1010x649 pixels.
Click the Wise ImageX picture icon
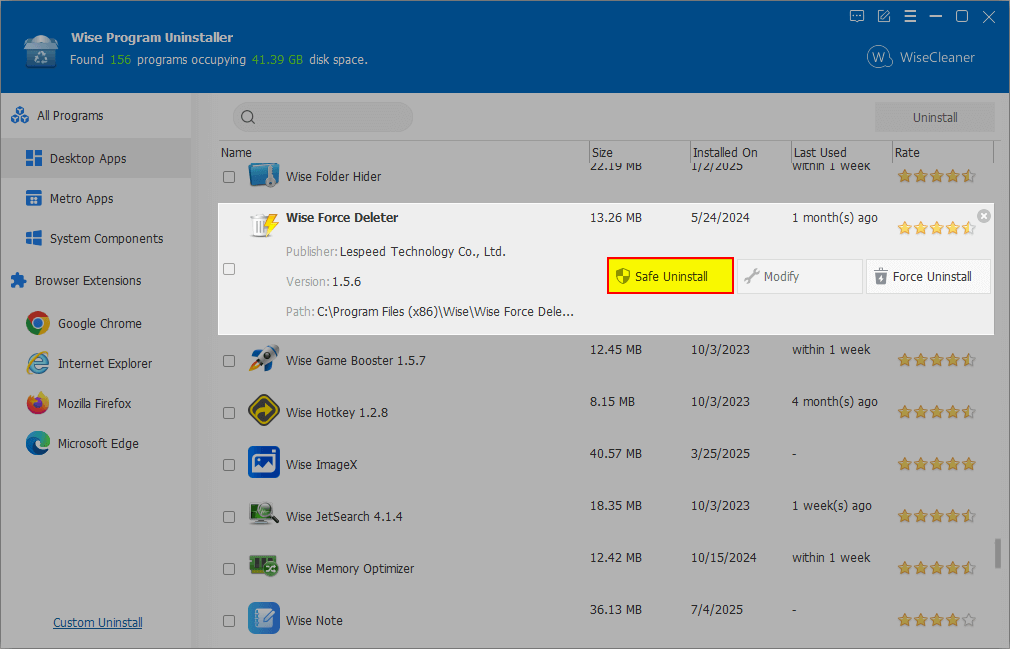coord(263,462)
